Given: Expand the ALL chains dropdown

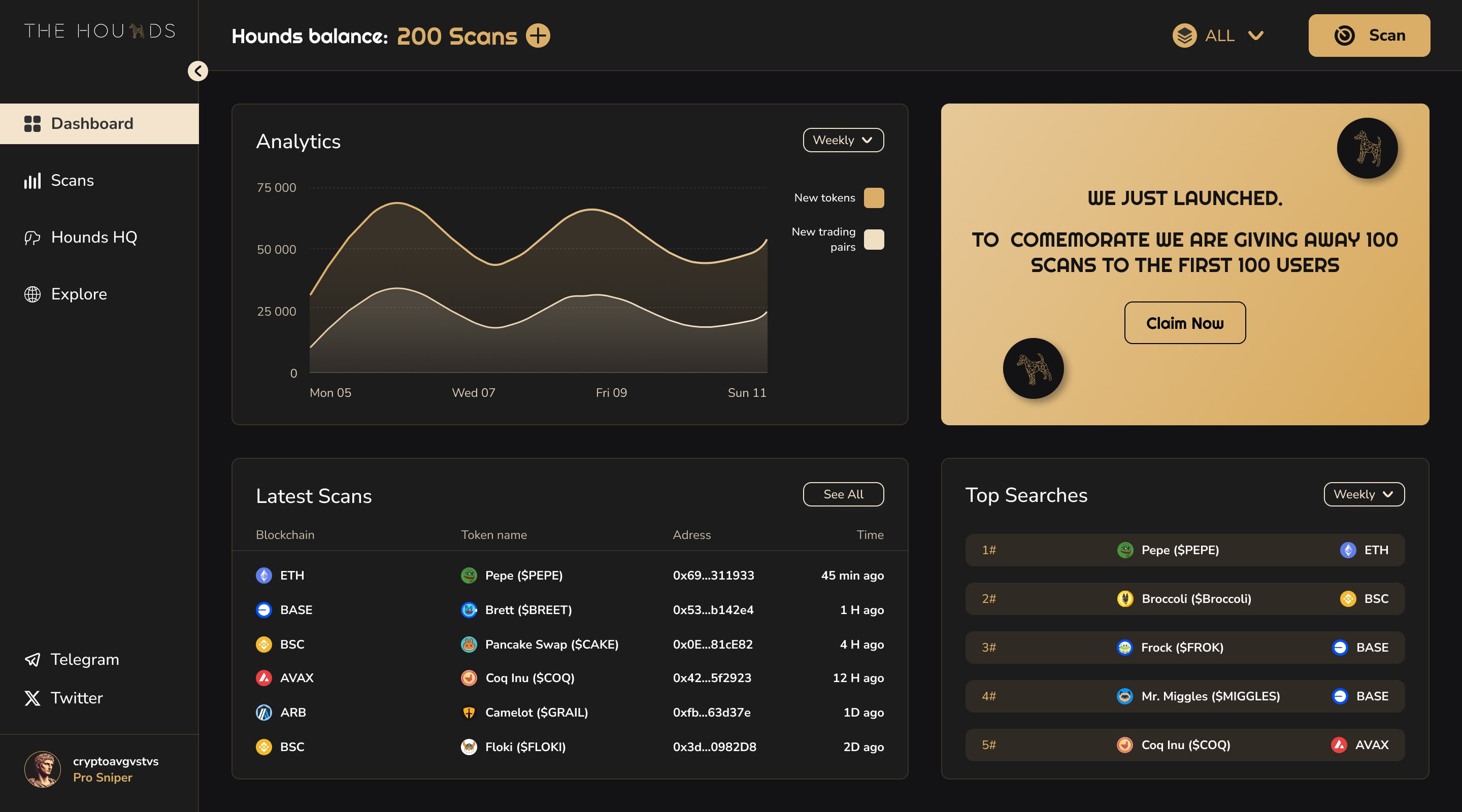Looking at the screenshot, I should coord(1218,36).
